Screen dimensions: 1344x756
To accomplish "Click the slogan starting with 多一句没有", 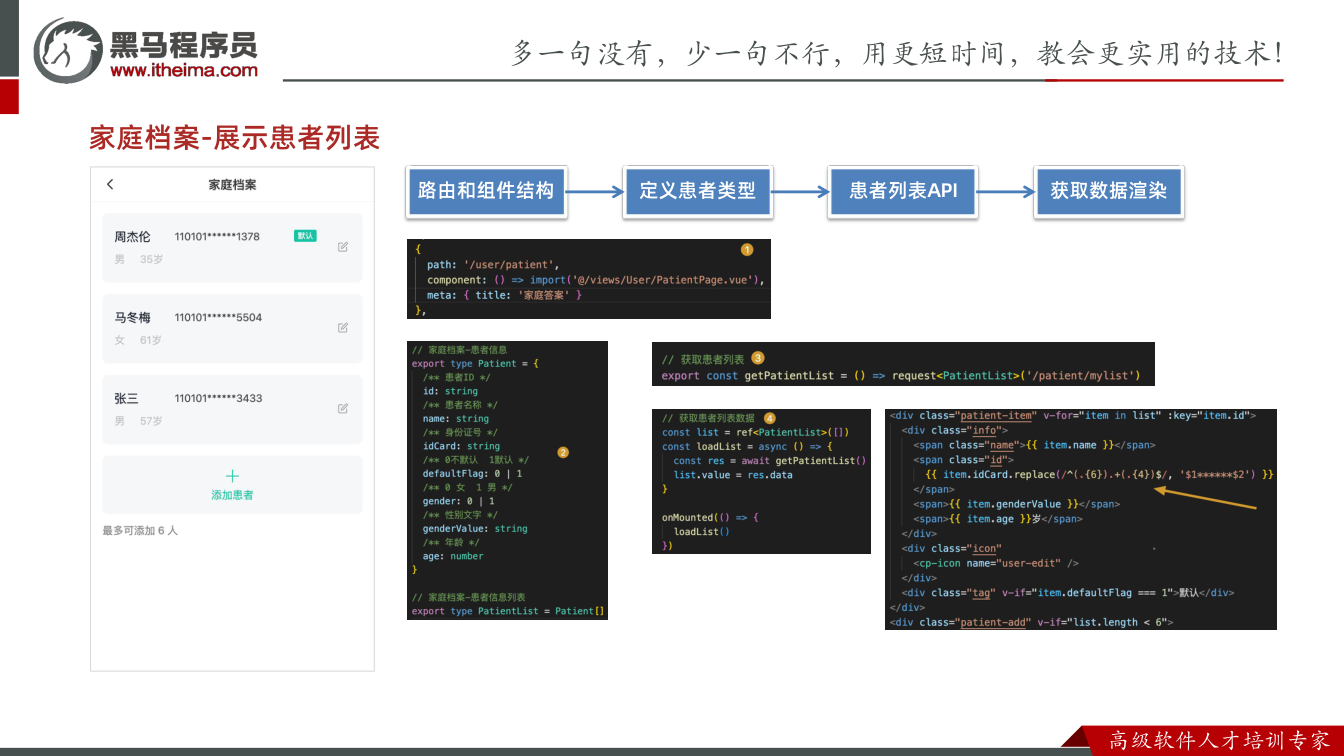I will pyautogui.click(x=897, y=53).
